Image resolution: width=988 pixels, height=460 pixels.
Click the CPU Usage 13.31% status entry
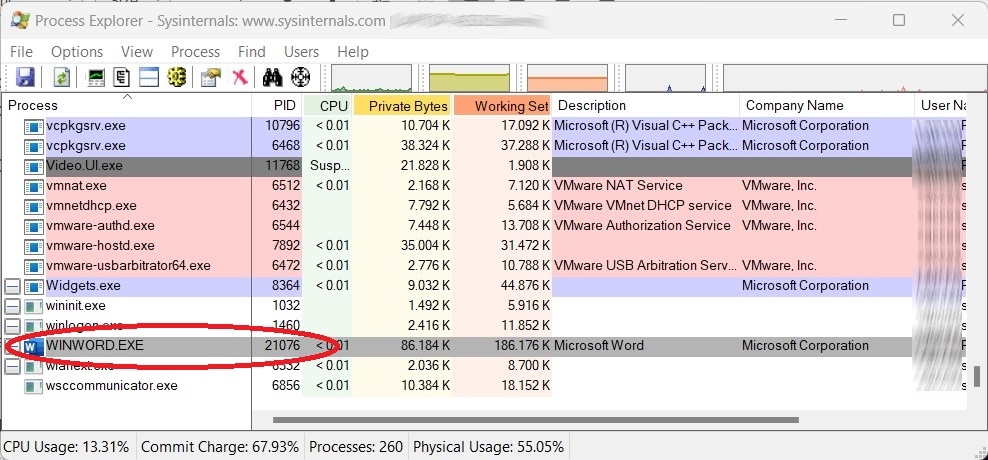click(x=66, y=447)
